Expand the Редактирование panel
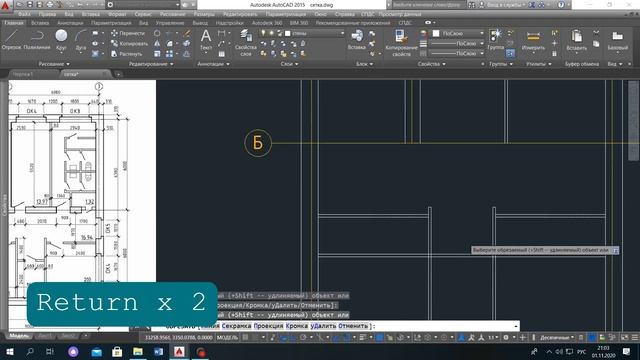This screenshot has height=360, width=640. click(151, 64)
